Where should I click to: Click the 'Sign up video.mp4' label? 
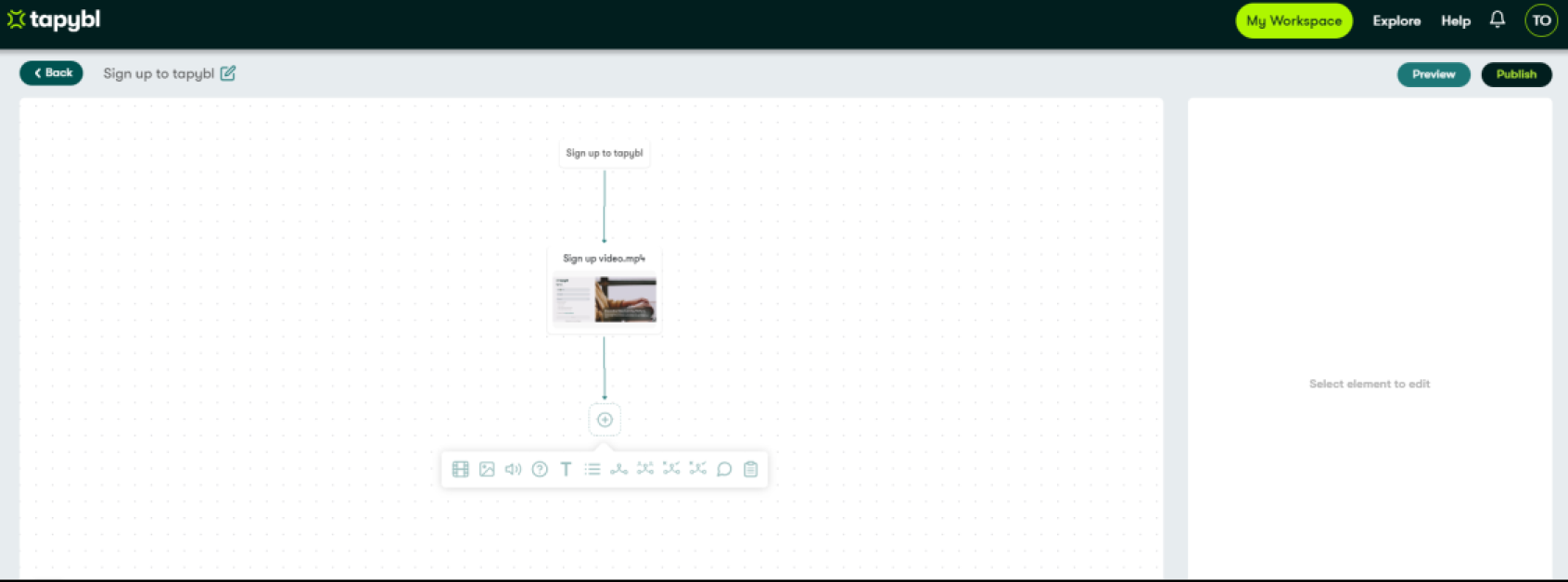(604, 259)
